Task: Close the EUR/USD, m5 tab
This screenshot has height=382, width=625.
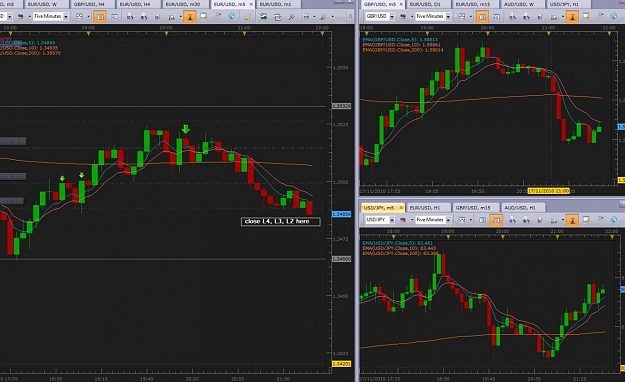Action: [251, 4]
